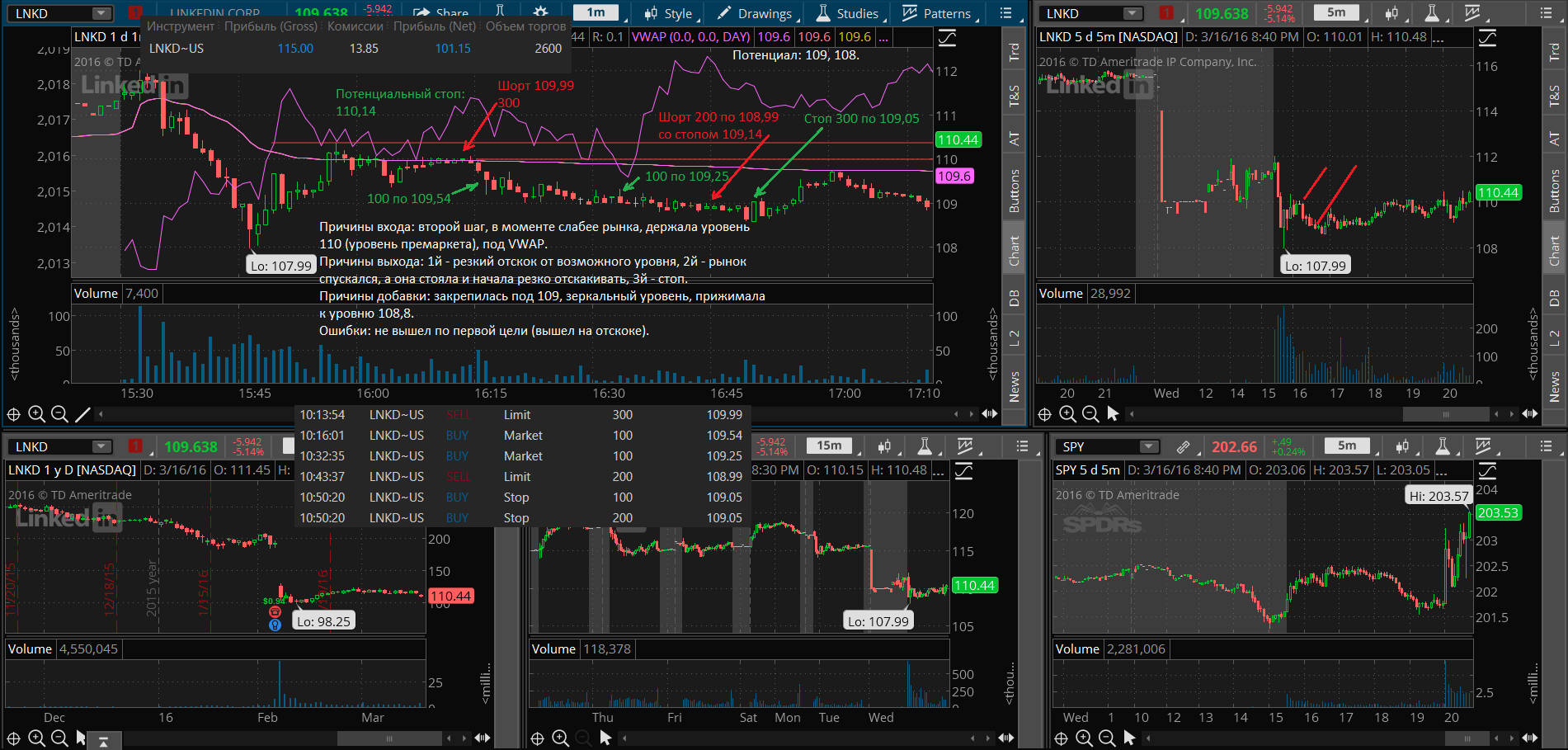This screenshot has width=1568, height=750.
Task: Select the line drawing tool below LNKD 1m chart
Action: (x=82, y=414)
